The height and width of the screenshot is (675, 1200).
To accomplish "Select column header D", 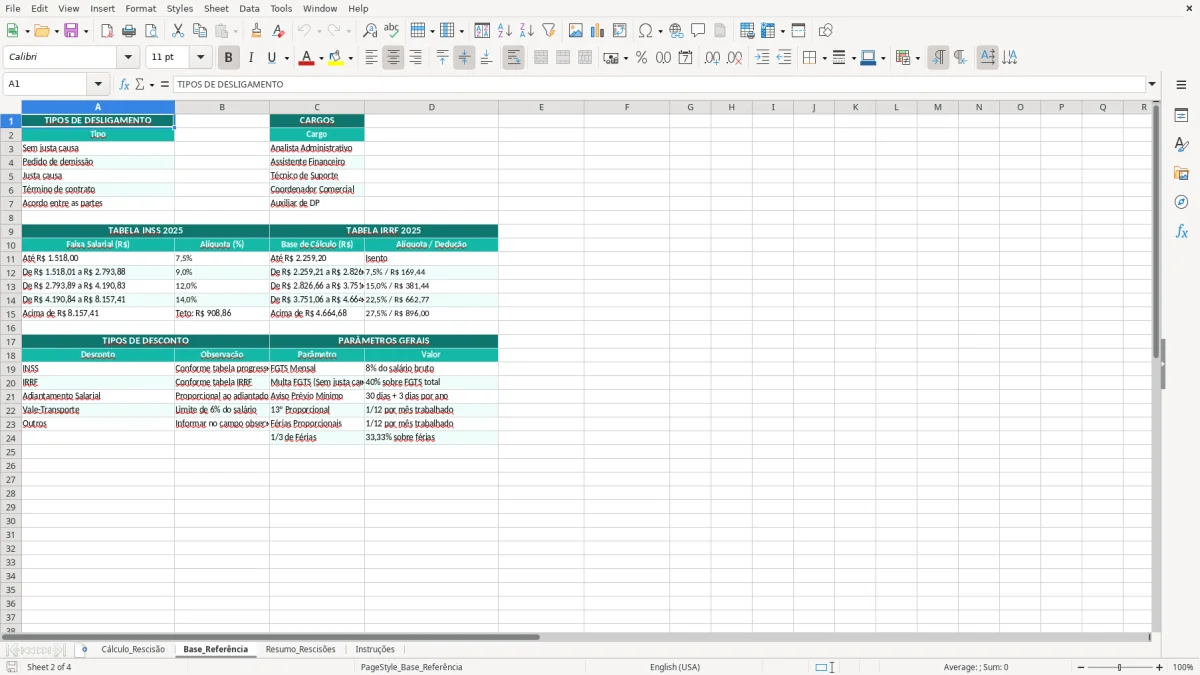I will pos(431,107).
